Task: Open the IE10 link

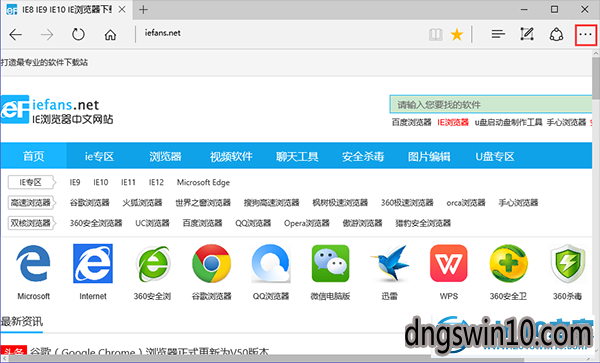Action: 101,182
